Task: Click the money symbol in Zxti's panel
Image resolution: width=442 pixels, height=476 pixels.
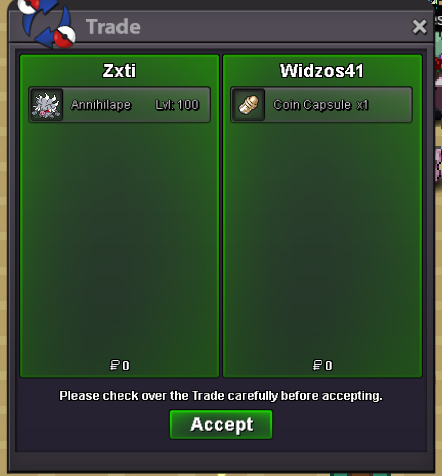Action: [115, 365]
